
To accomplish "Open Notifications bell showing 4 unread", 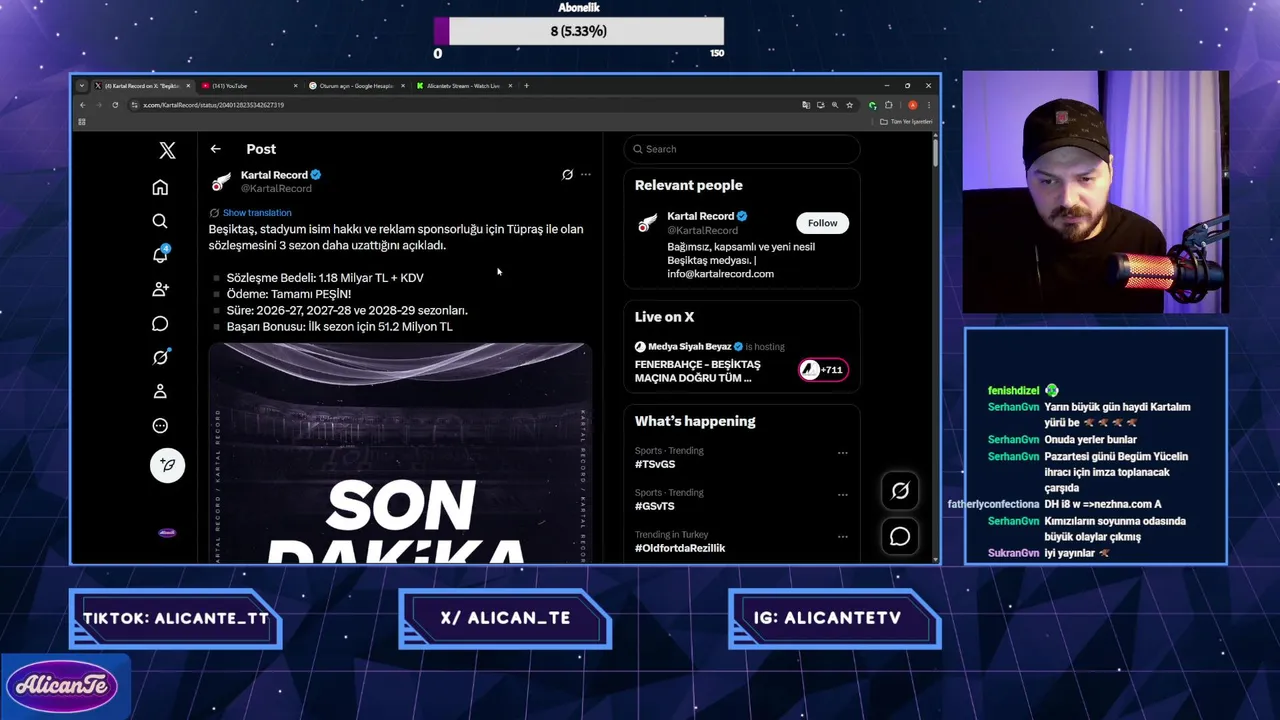I will tap(160, 254).
